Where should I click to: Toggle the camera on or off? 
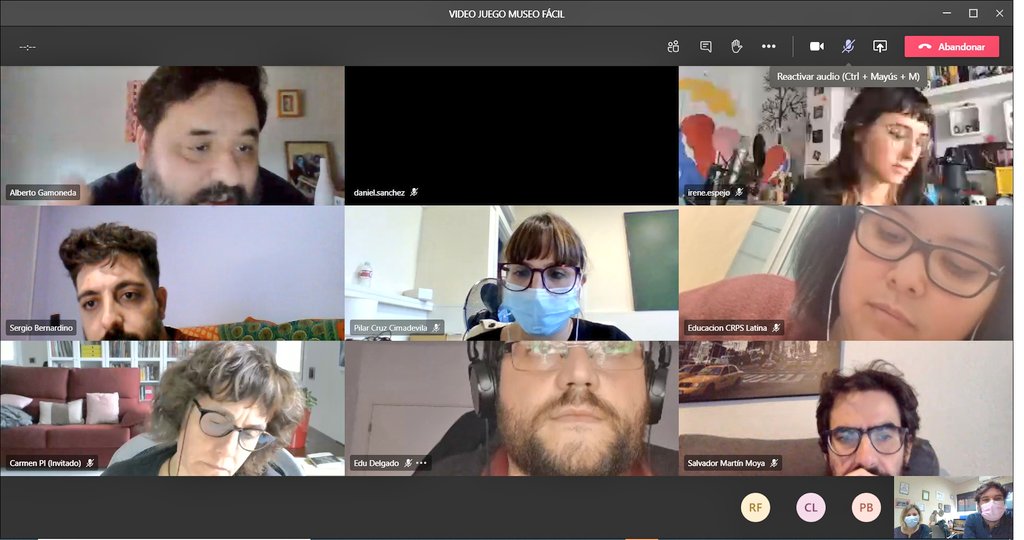816,46
